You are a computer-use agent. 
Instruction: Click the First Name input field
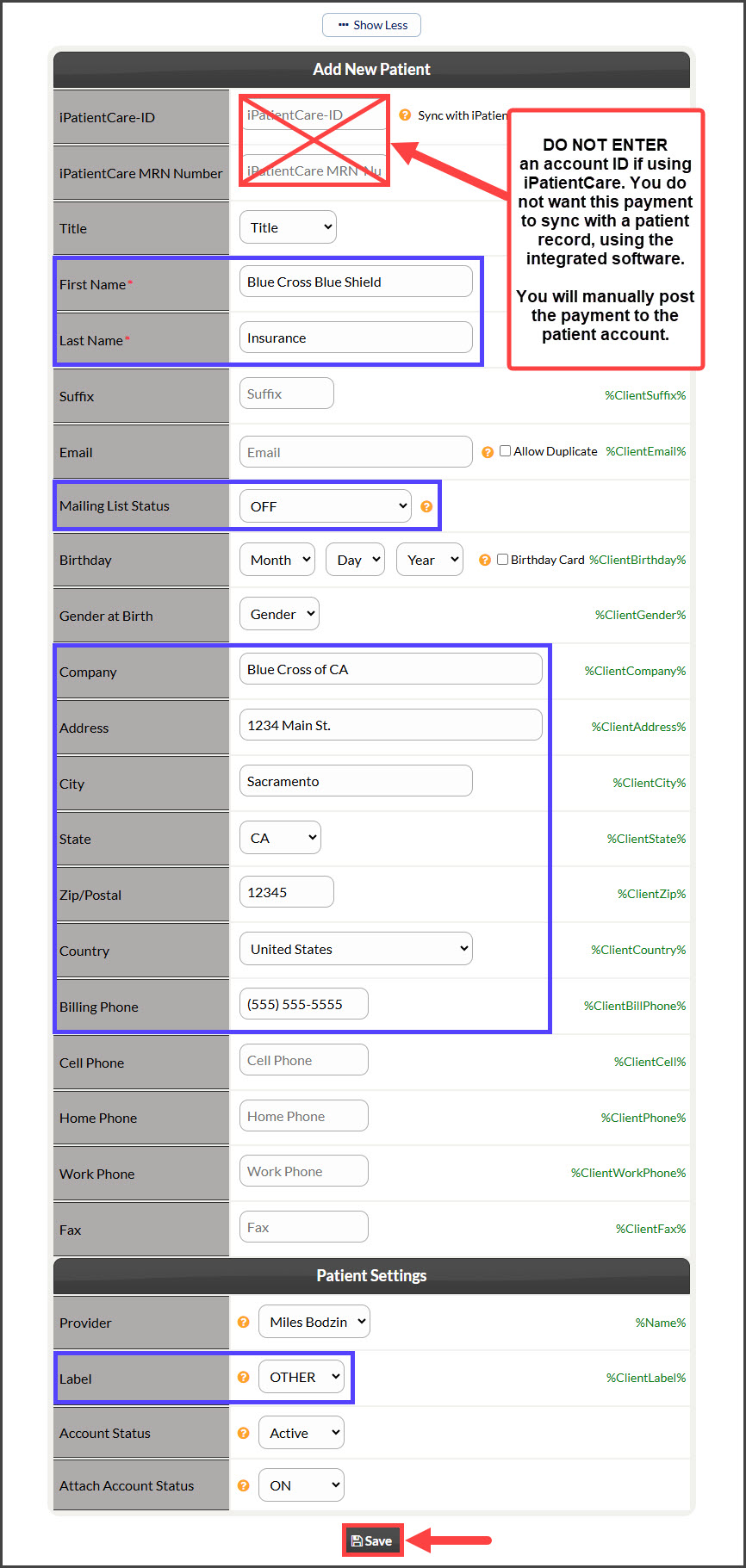pos(356,282)
